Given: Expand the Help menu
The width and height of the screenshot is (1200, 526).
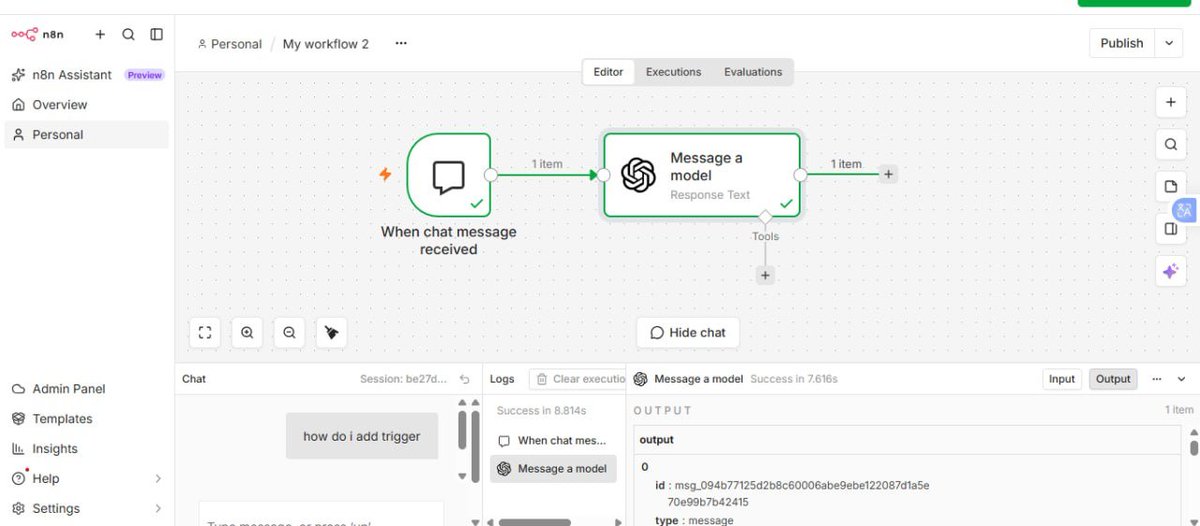Looking at the screenshot, I should click(x=87, y=479).
